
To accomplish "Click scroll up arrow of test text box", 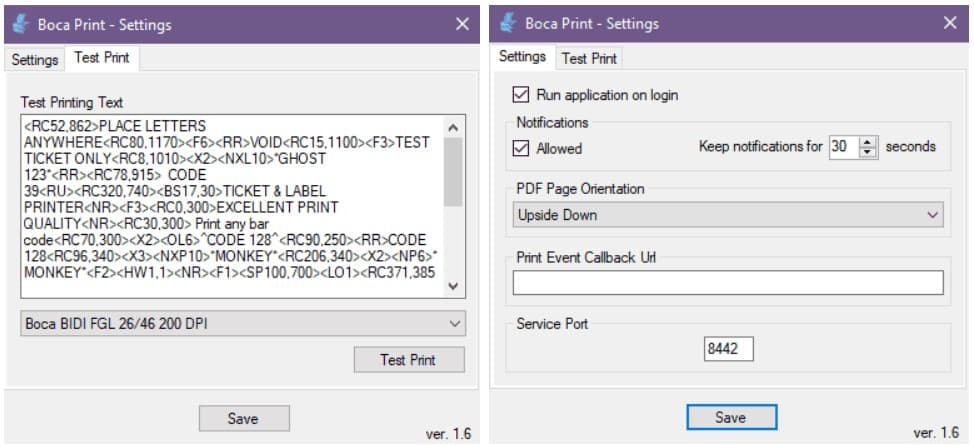I will (453, 127).
